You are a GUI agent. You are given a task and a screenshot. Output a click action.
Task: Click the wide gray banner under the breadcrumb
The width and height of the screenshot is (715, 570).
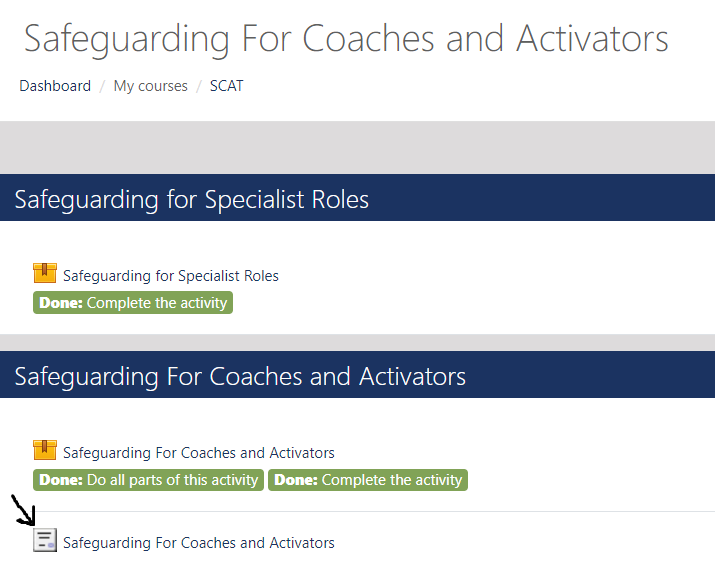pos(358,147)
